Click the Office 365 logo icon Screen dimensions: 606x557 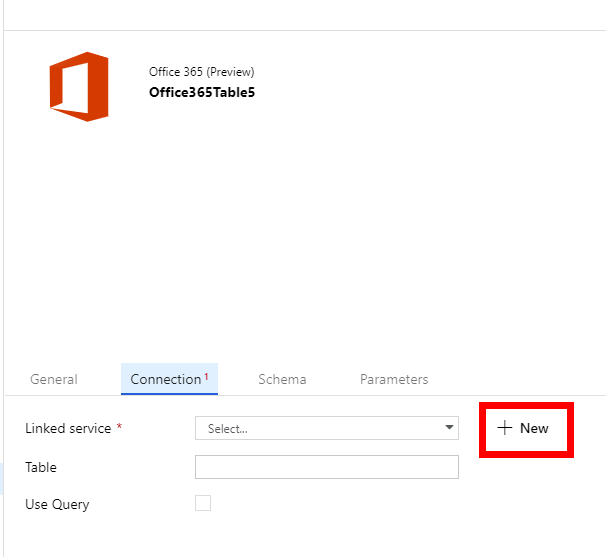pyautogui.click(x=78, y=87)
